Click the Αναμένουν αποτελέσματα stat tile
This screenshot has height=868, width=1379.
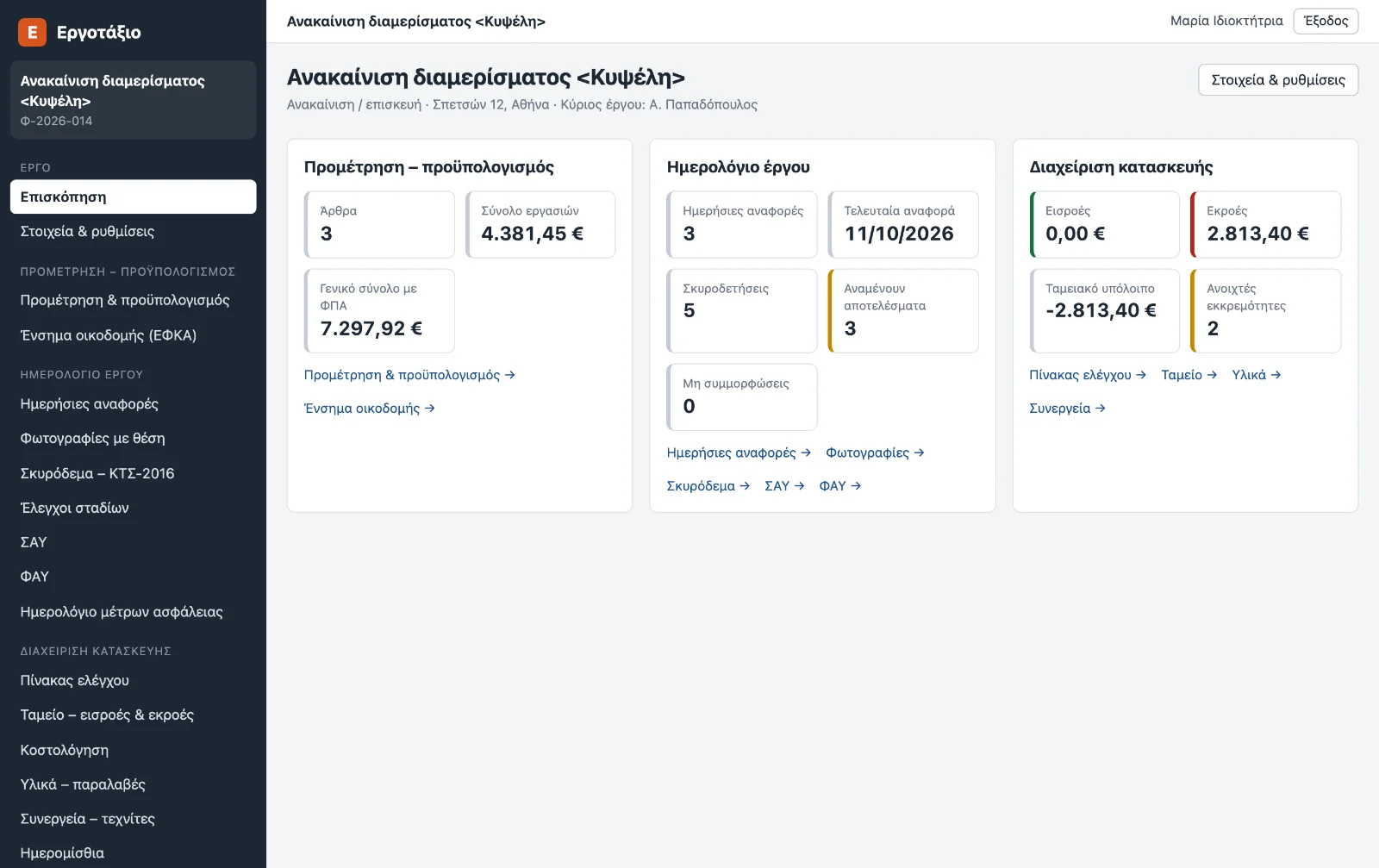pyautogui.click(x=903, y=310)
